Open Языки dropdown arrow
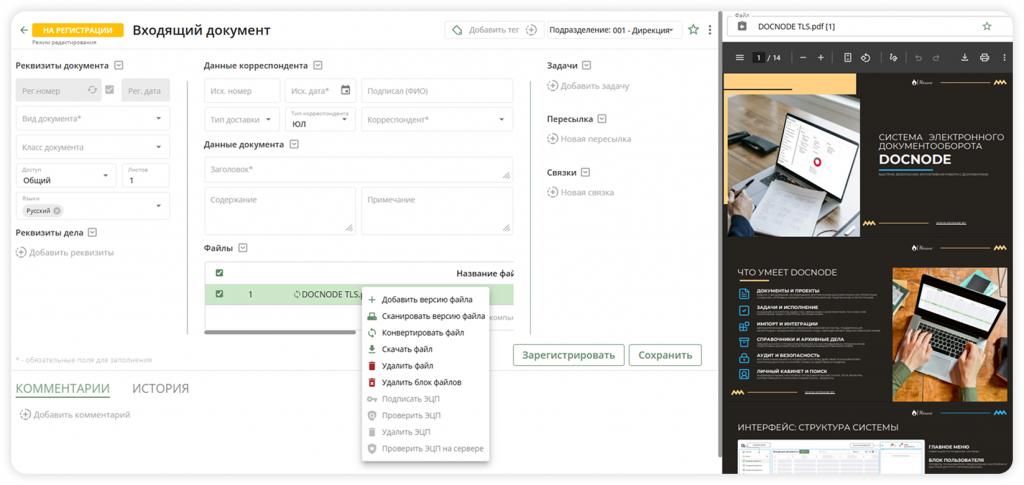 click(x=159, y=206)
